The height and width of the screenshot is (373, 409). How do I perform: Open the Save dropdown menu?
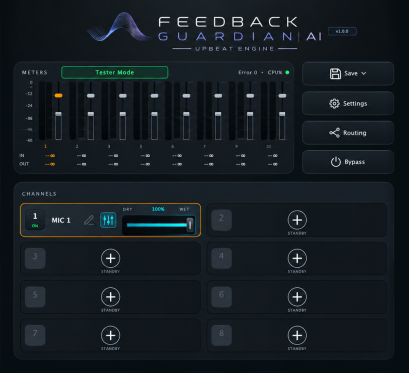[x=348, y=73]
